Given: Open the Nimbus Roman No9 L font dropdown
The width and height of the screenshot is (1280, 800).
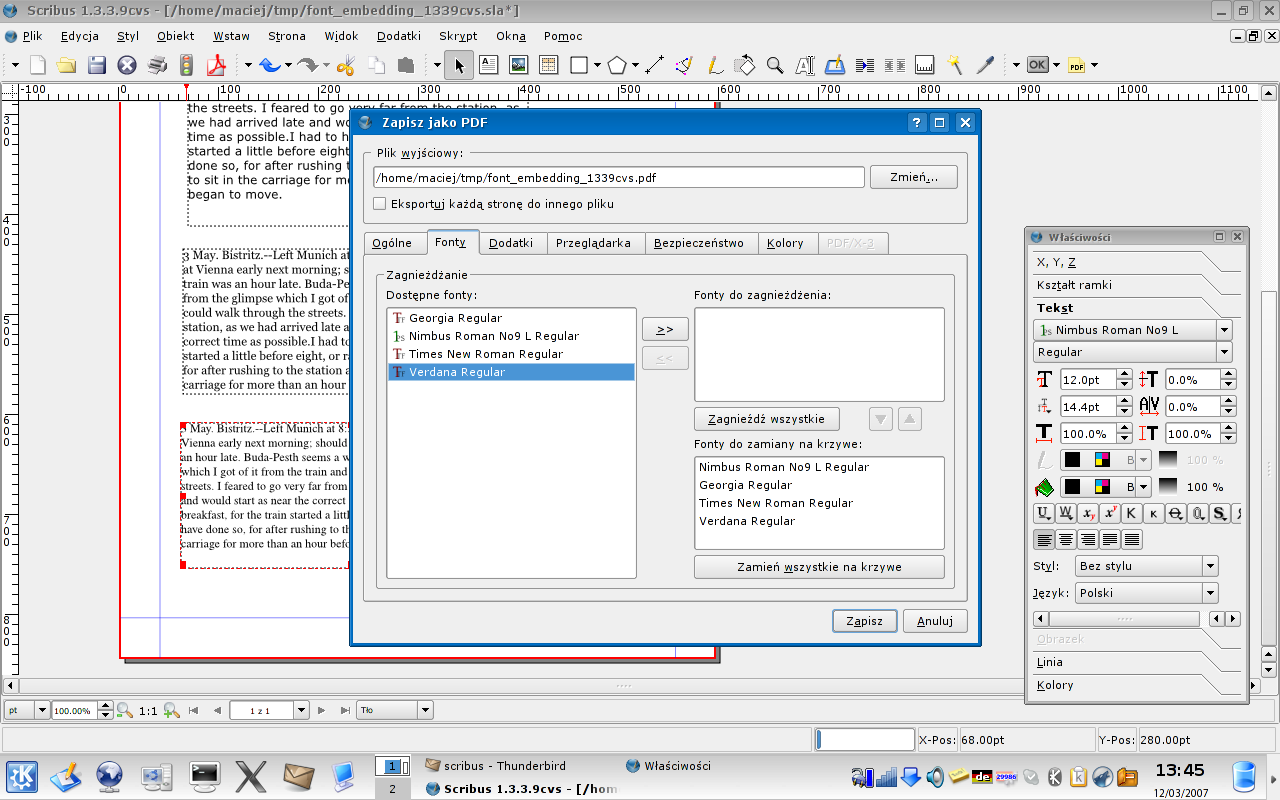Looking at the screenshot, I should pos(1224,330).
